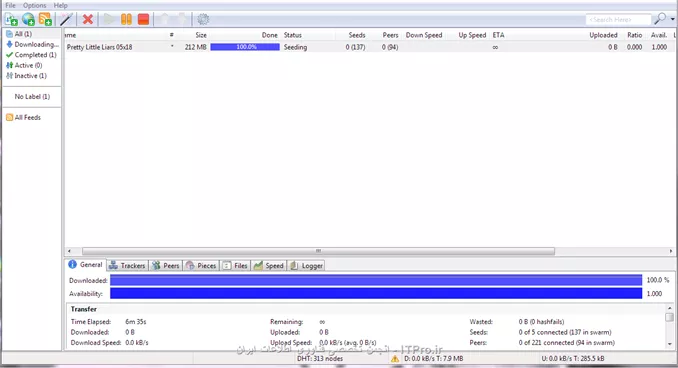
Task: Click the orange Pause torrent icon
Action: point(126,19)
